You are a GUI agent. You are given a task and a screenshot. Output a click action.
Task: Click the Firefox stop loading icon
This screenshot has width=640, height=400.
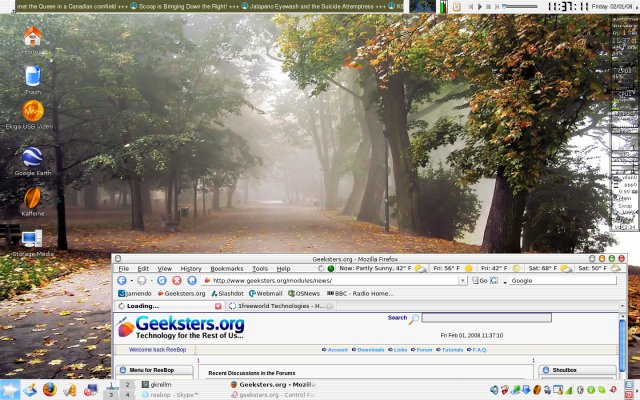tap(177, 281)
